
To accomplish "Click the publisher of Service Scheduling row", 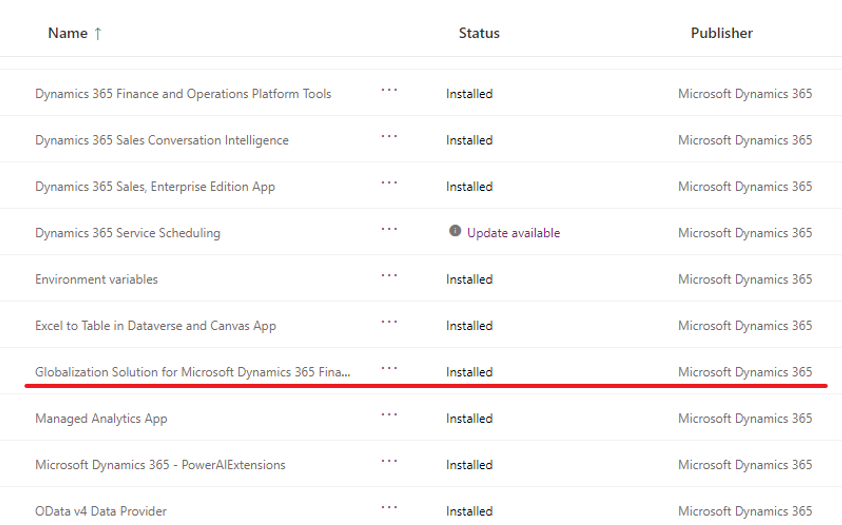I will [x=745, y=233].
